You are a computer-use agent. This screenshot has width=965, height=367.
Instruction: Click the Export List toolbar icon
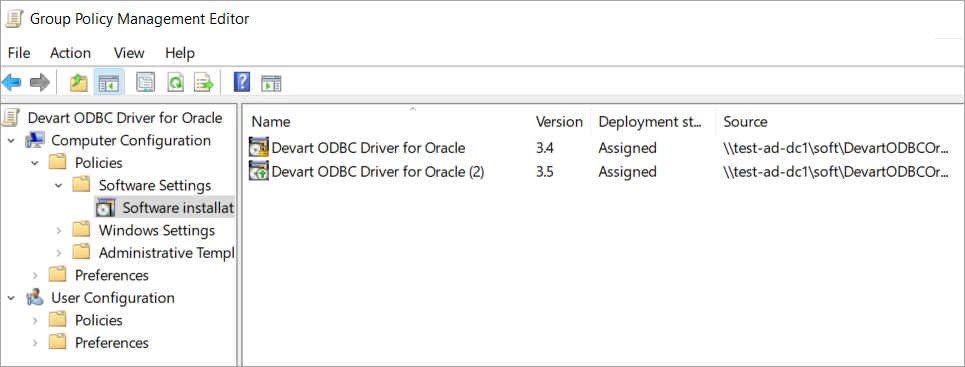[204, 82]
